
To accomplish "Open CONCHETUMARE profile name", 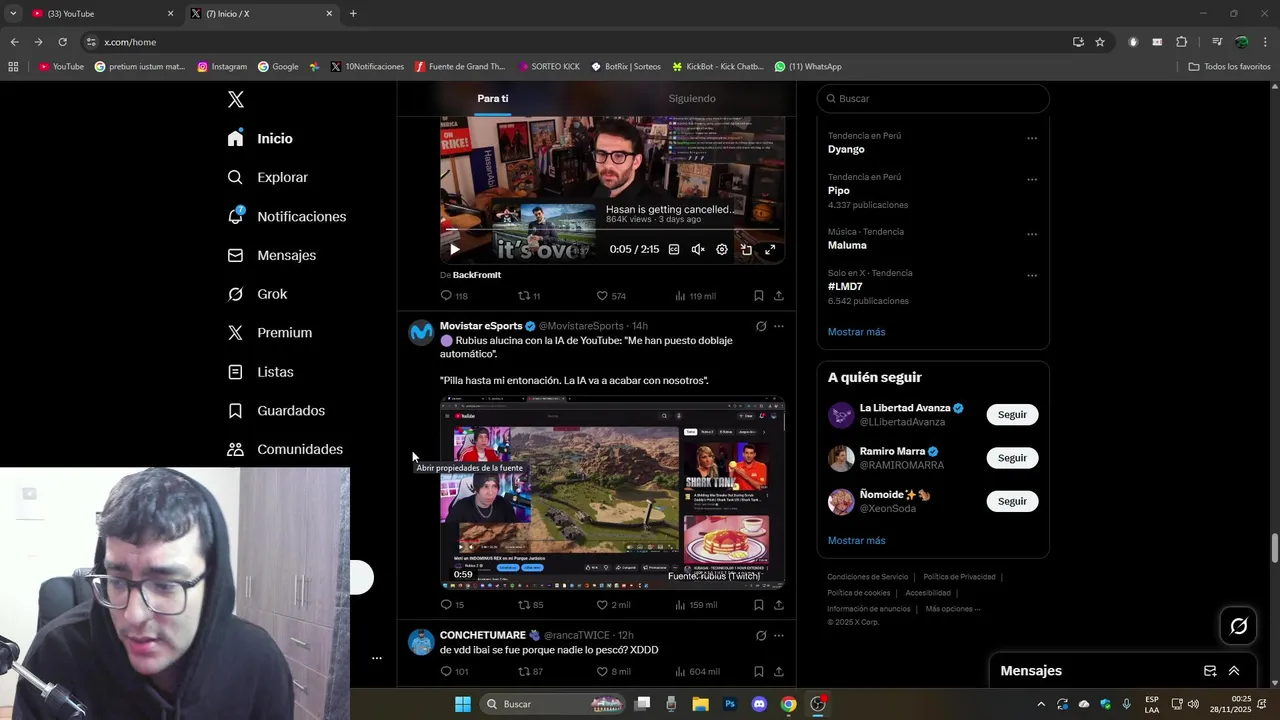I will click(x=483, y=635).
